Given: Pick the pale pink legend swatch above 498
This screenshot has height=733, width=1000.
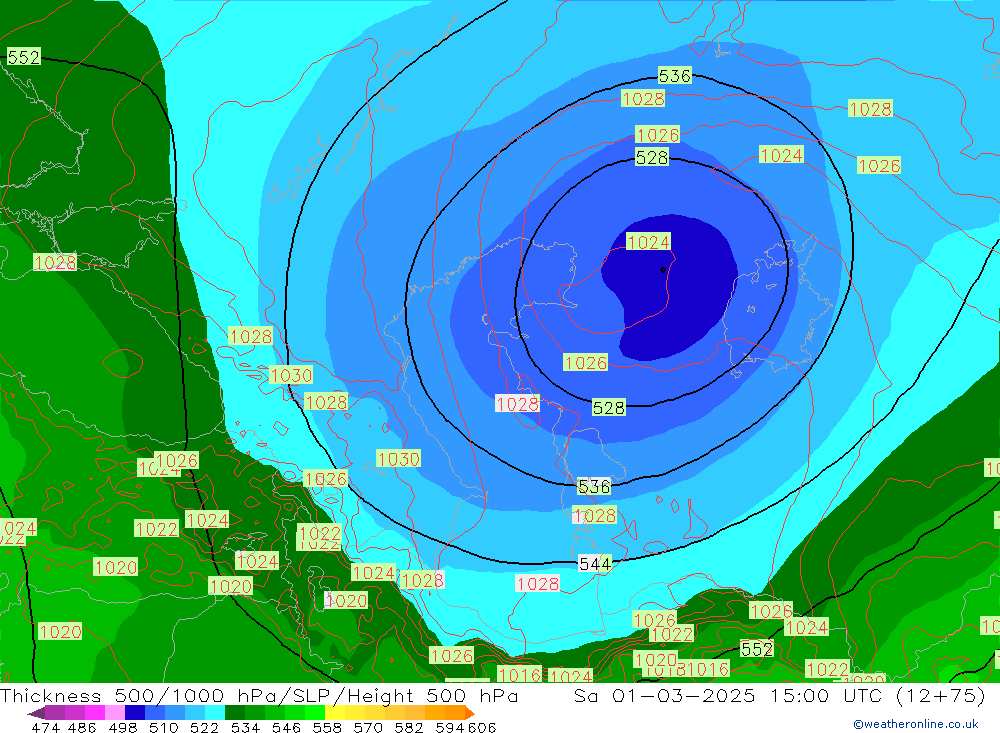Looking at the screenshot, I should tap(115, 713).
